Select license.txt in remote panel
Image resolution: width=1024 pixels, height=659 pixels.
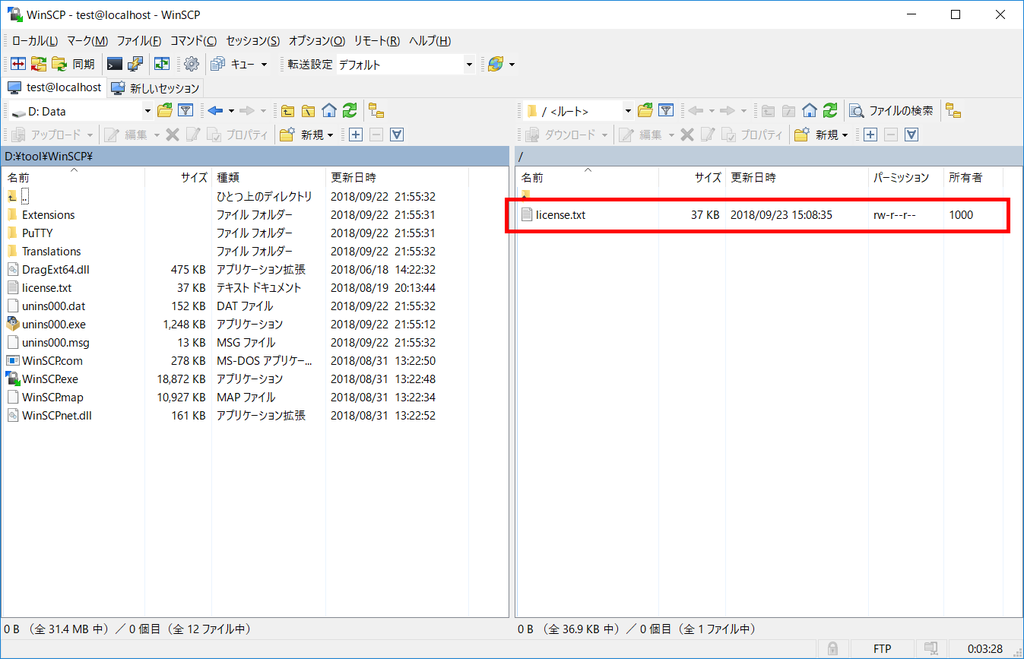560,215
